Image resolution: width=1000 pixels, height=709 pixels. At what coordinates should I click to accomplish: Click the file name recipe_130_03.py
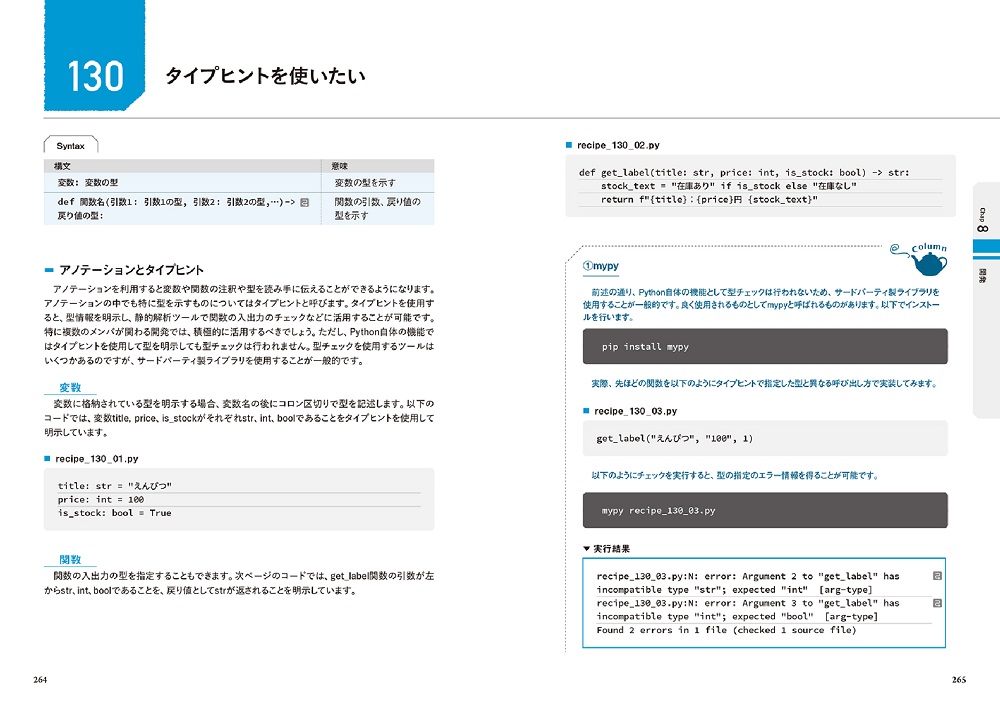tap(635, 411)
